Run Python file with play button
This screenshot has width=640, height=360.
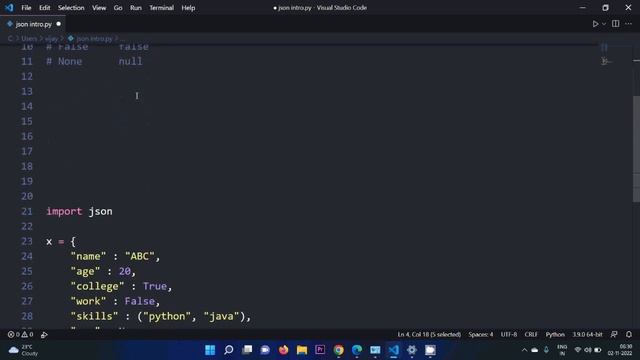pos(596,24)
